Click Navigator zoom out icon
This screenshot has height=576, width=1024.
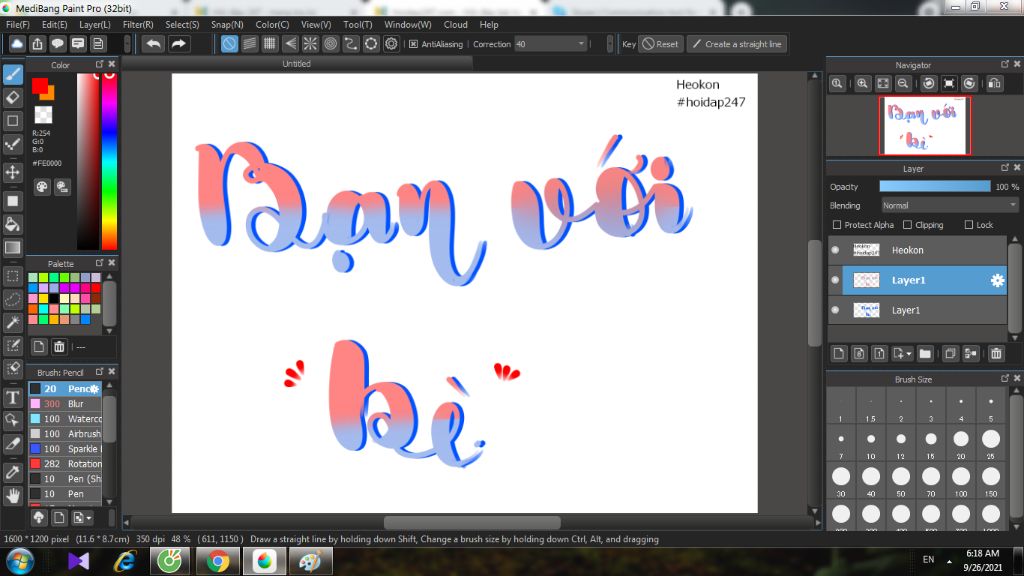(903, 84)
